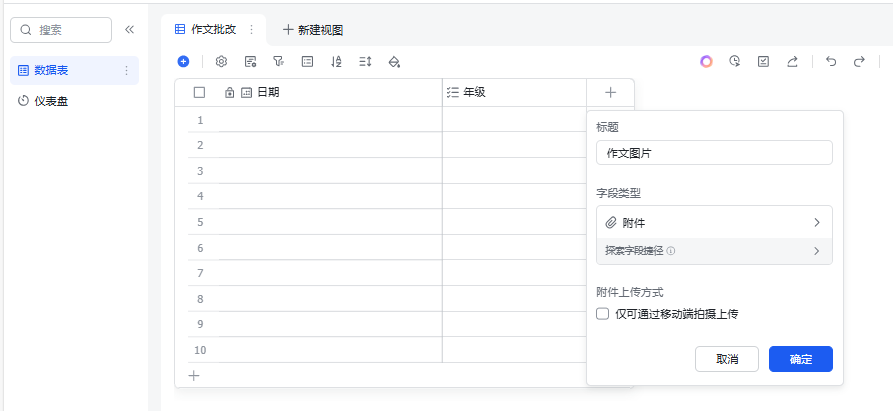The image size is (893, 411).
Task: Open 数据表 in the sidebar
Action: click(x=75, y=71)
